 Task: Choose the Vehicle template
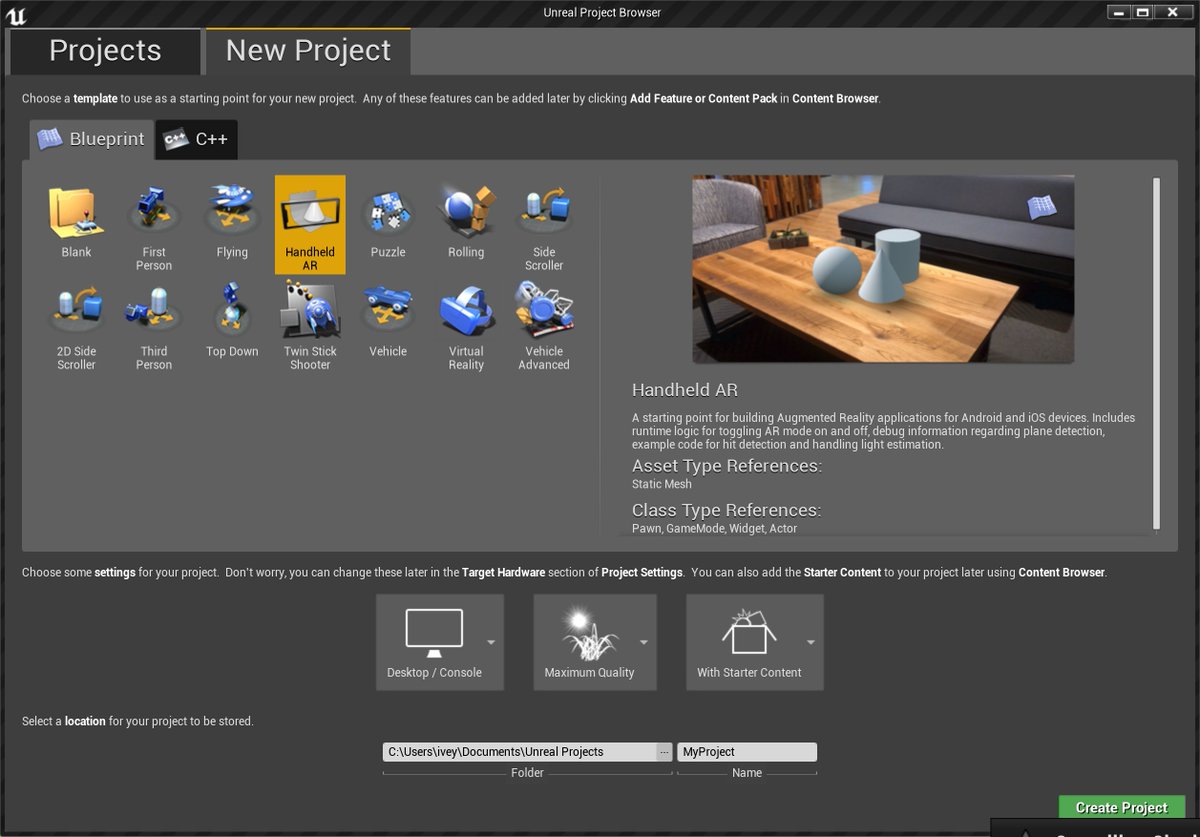(x=388, y=324)
